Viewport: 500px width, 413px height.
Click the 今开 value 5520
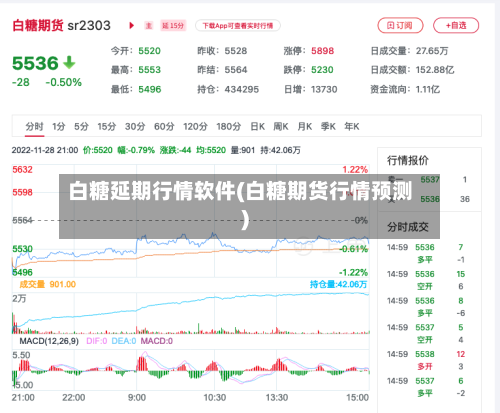coord(149,51)
